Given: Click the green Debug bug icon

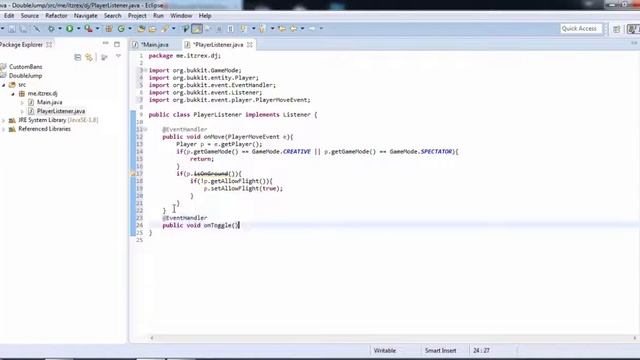Looking at the screenshot, I should (51, 29).
